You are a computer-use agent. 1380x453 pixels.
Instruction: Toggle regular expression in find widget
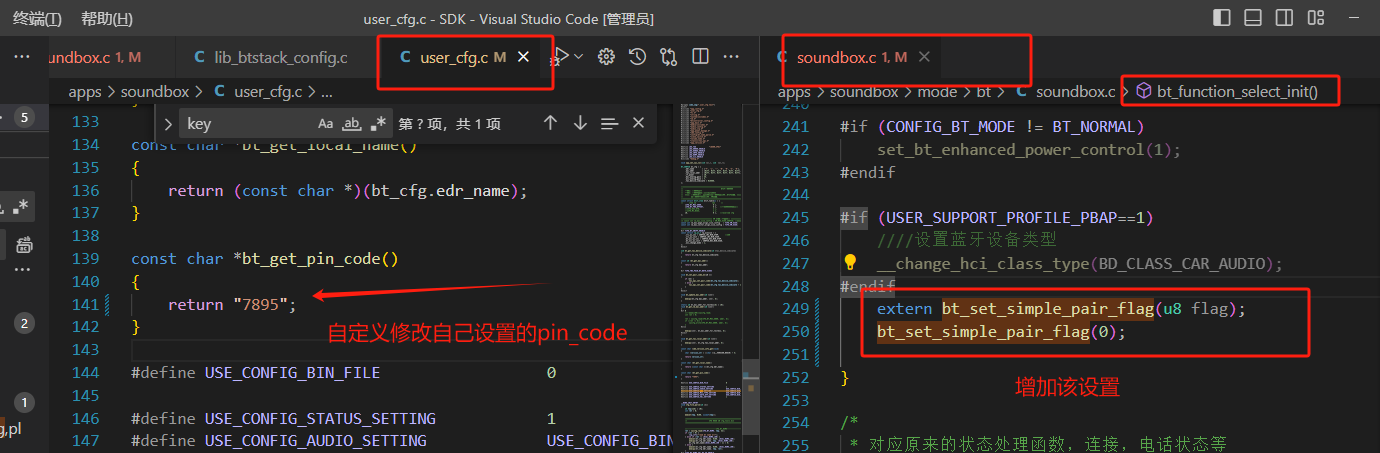(378, 124)
